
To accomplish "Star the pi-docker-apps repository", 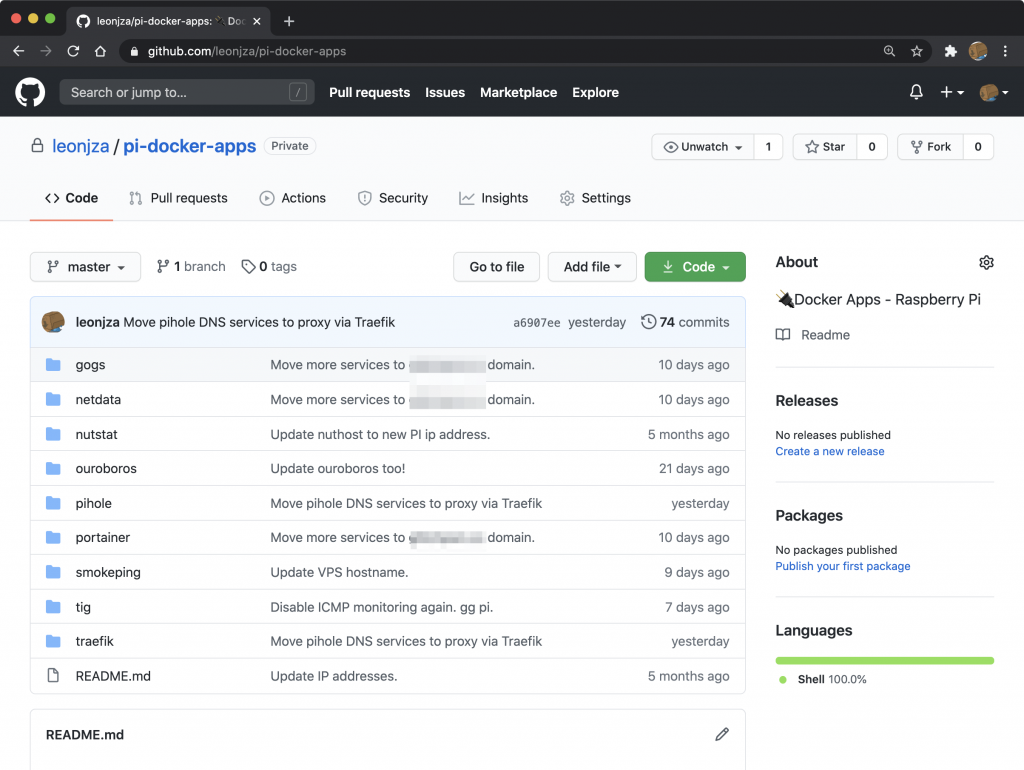I will pyautogui.click(x=825, y=147).
